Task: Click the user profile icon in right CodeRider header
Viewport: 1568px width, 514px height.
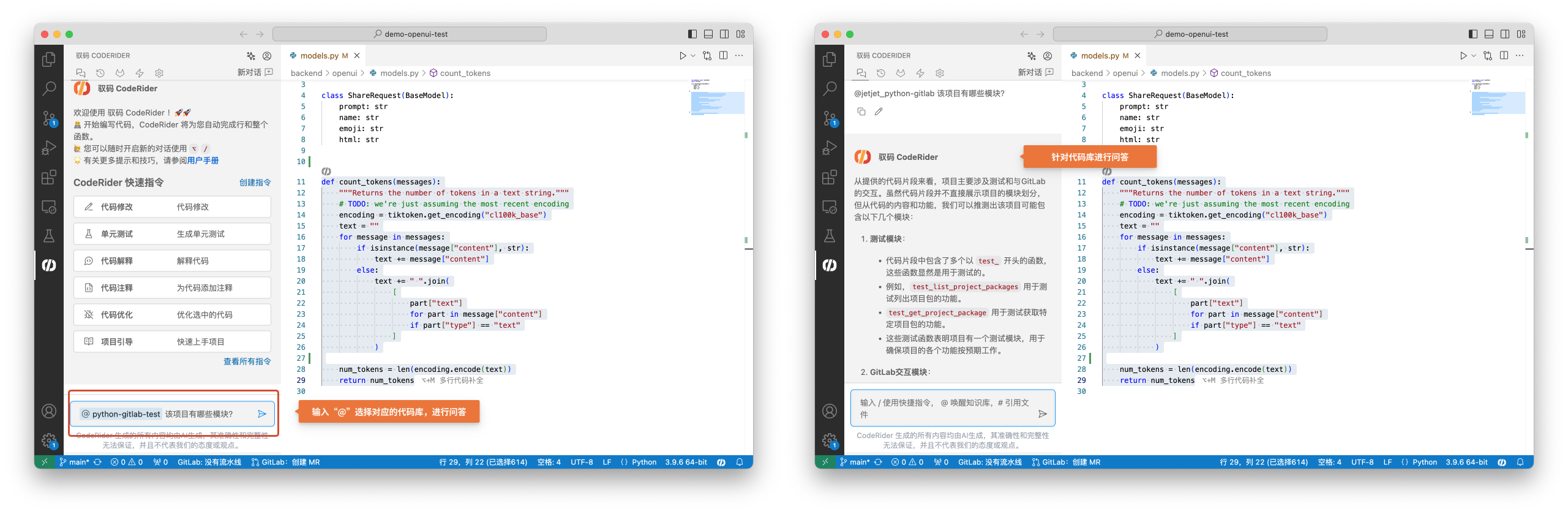Action: coord(1048,56)
